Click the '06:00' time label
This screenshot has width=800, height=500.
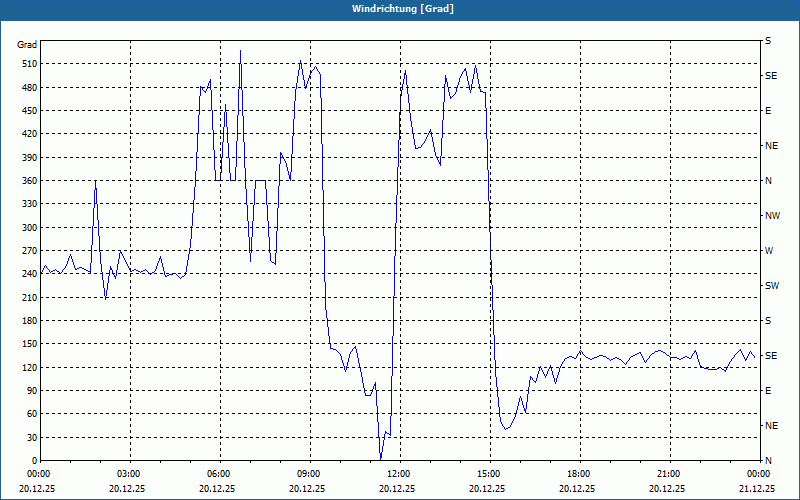[x=220, y=474]
